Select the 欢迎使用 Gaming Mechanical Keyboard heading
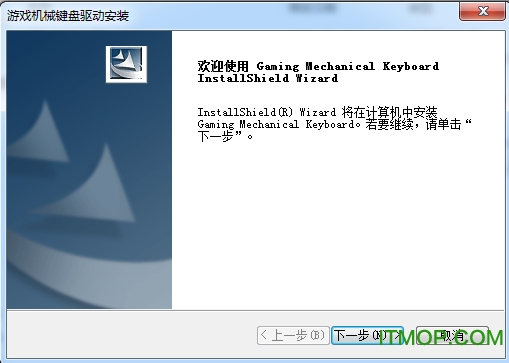The width and height of the screenshot is (509, 363). coord(318,72)
